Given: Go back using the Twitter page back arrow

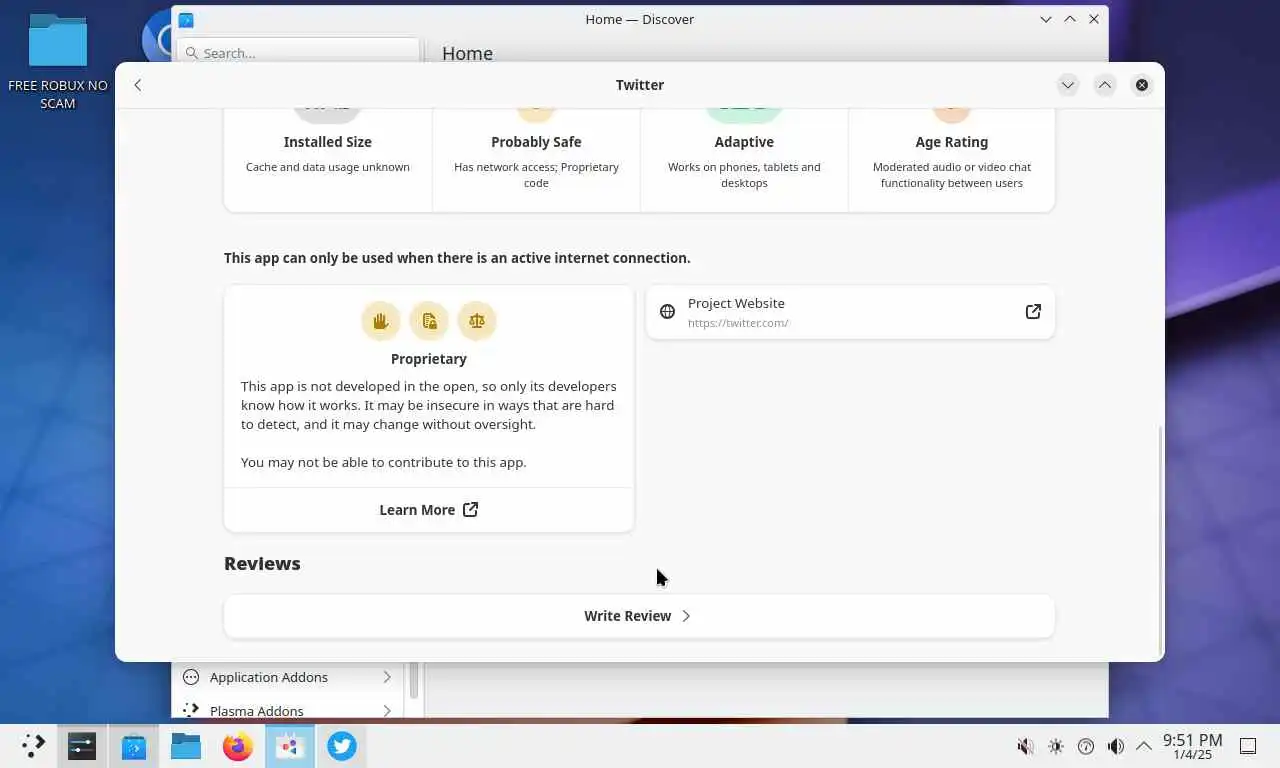Looking at the screenshot, I should (138, 85).
